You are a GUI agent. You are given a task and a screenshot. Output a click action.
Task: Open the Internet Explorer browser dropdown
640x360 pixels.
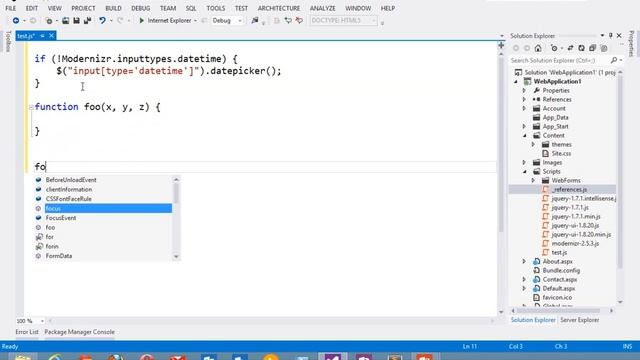point(196,20)
